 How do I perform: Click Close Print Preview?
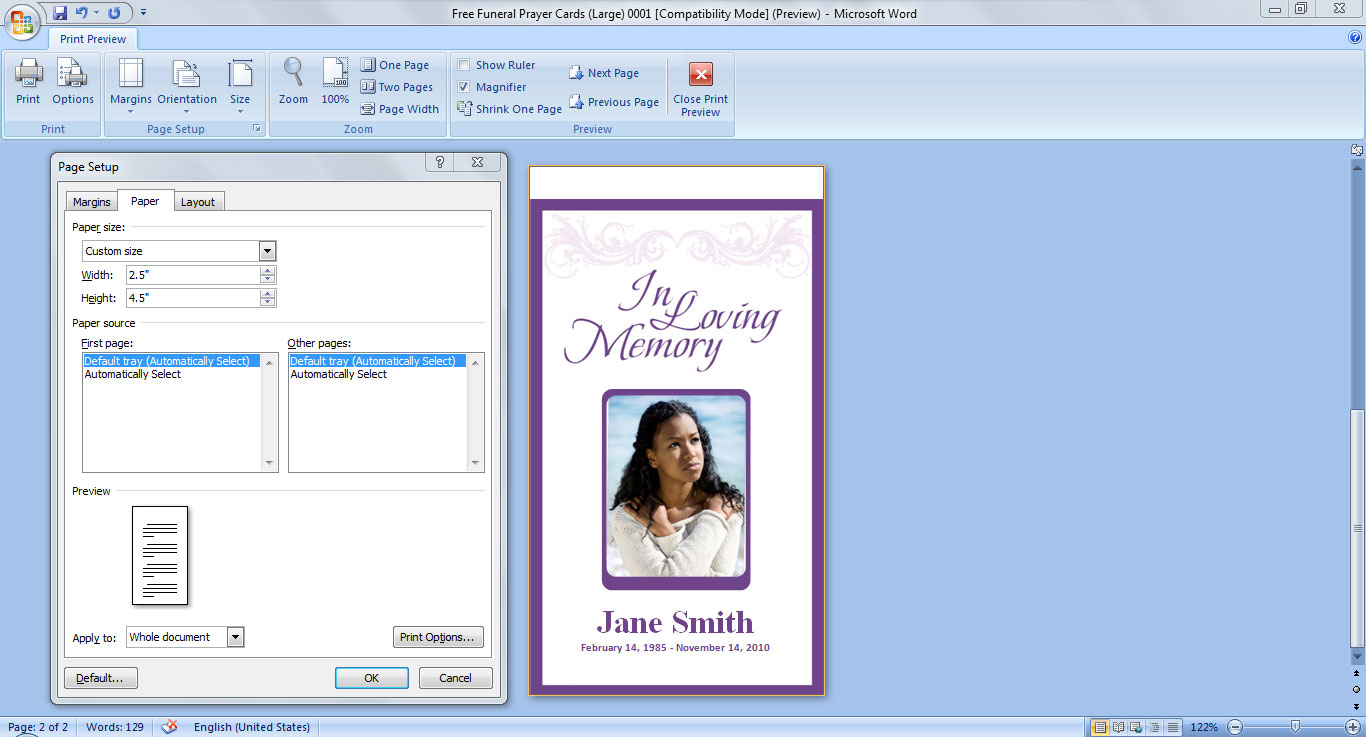click(701, 89)
